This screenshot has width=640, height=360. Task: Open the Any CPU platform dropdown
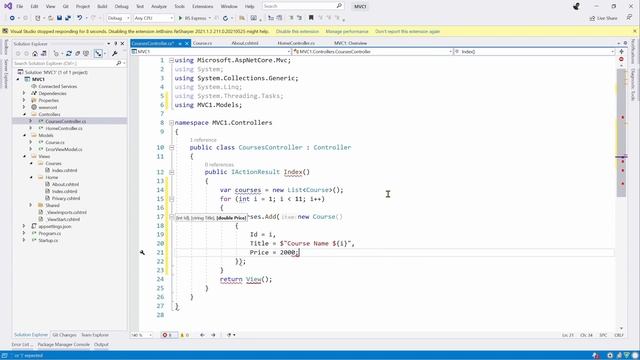153,18
